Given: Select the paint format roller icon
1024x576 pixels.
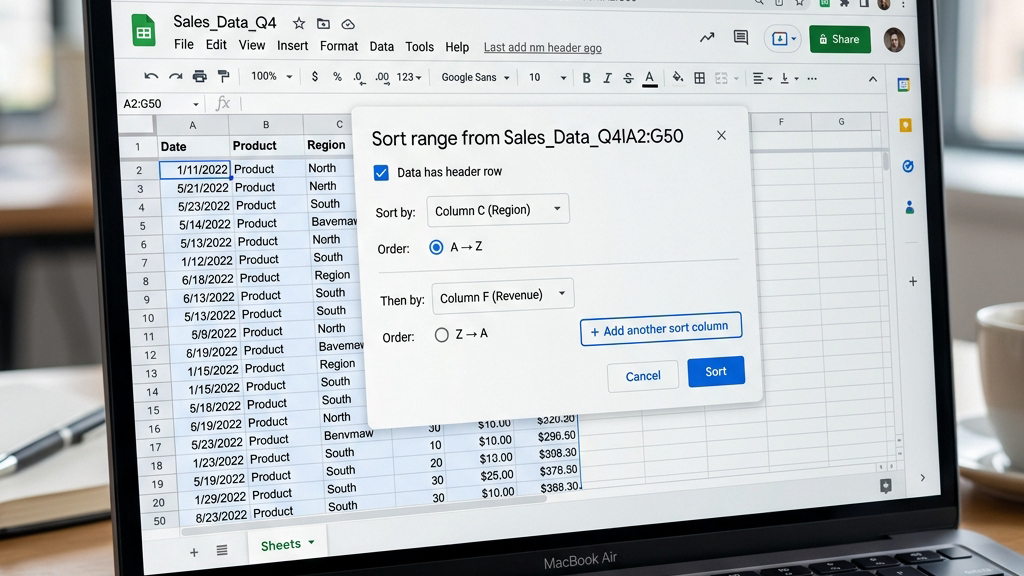Looking at the screenshot, I should [223, 76].
